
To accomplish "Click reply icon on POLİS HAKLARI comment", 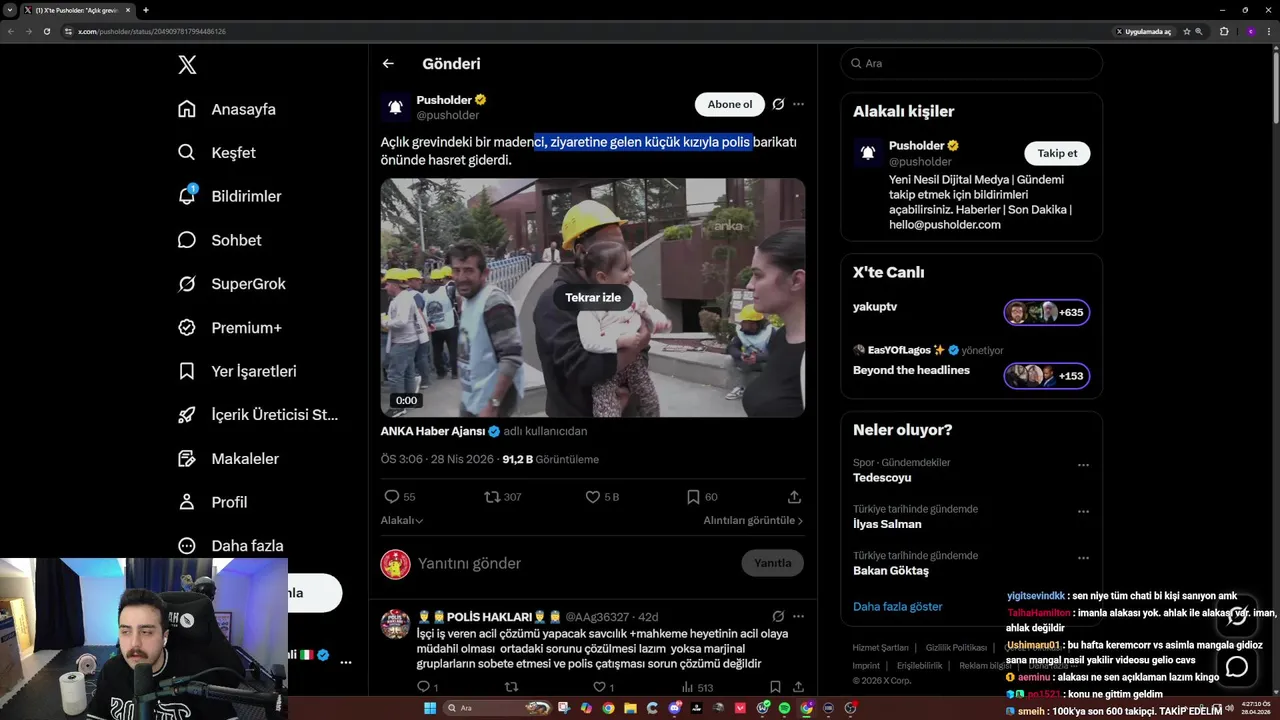I will pos(423,687).
